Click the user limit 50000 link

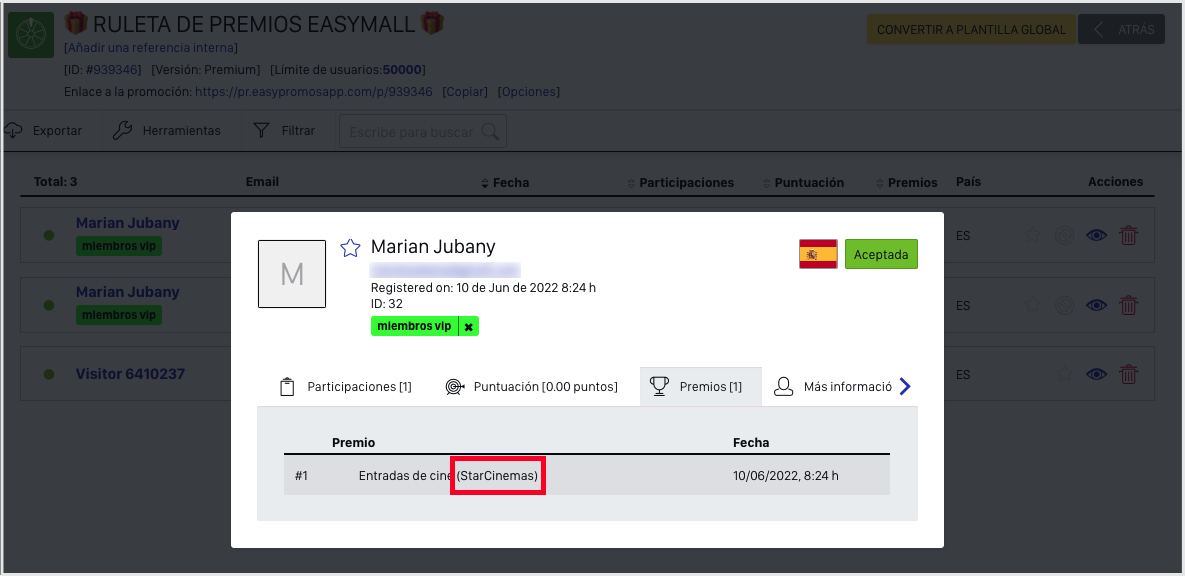[402, 70]
